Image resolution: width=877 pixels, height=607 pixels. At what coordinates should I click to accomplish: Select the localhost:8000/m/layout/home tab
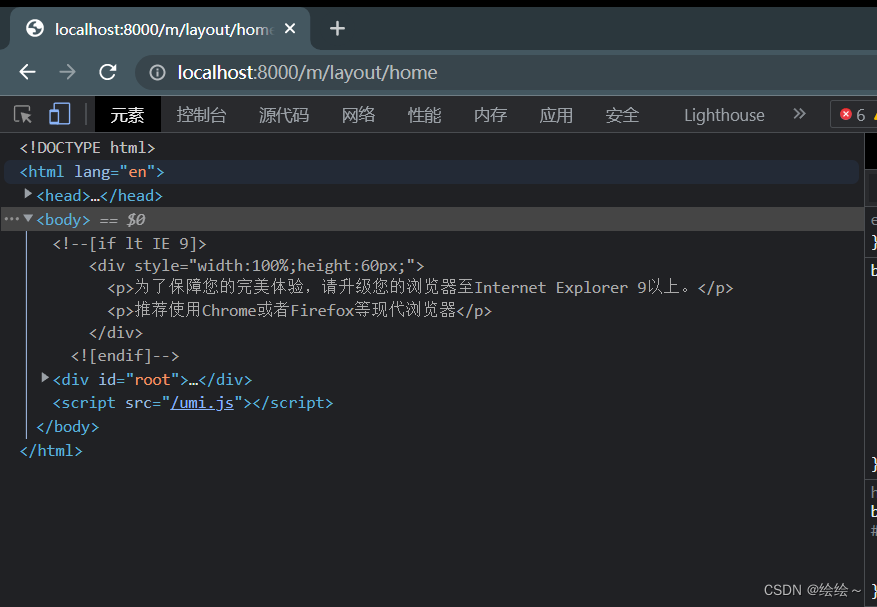pos(159,29)
